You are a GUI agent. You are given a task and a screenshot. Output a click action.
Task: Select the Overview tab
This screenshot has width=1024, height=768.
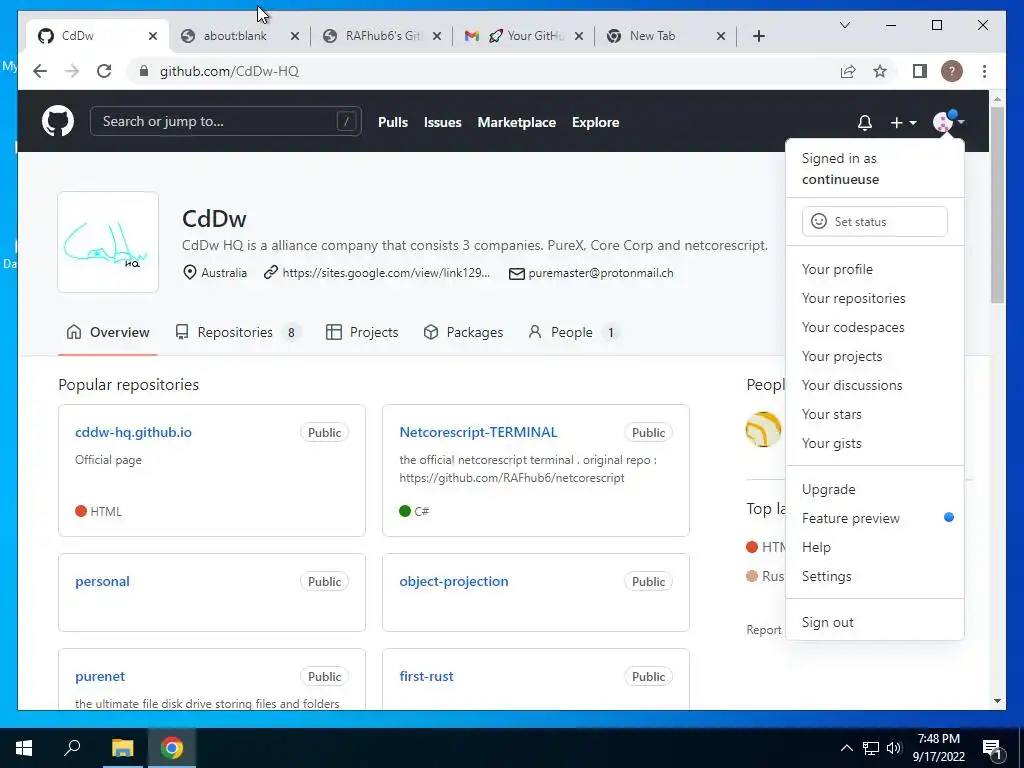[108, 332]
